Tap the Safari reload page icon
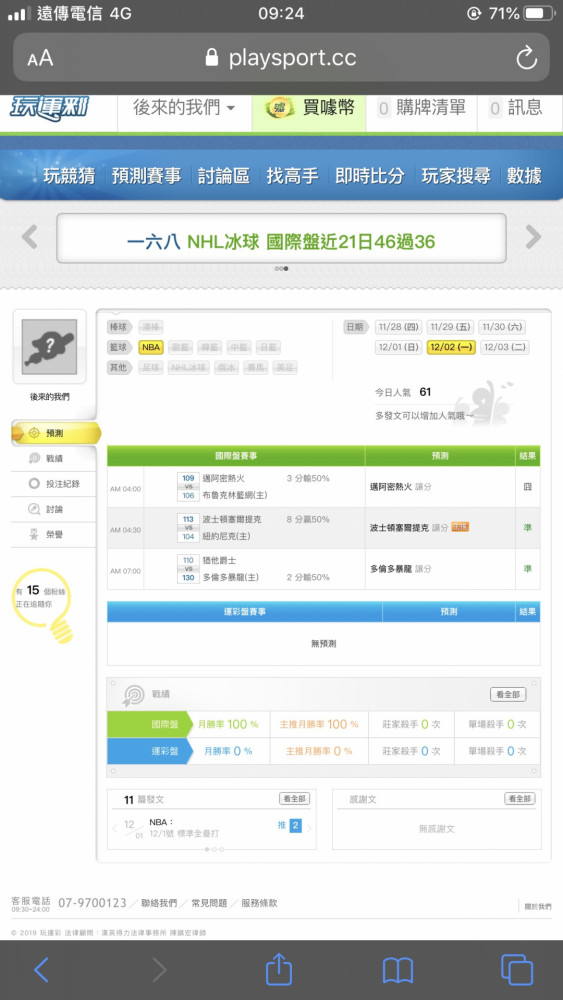Screen dimensions: 563x1000 [x=527, y=59]
